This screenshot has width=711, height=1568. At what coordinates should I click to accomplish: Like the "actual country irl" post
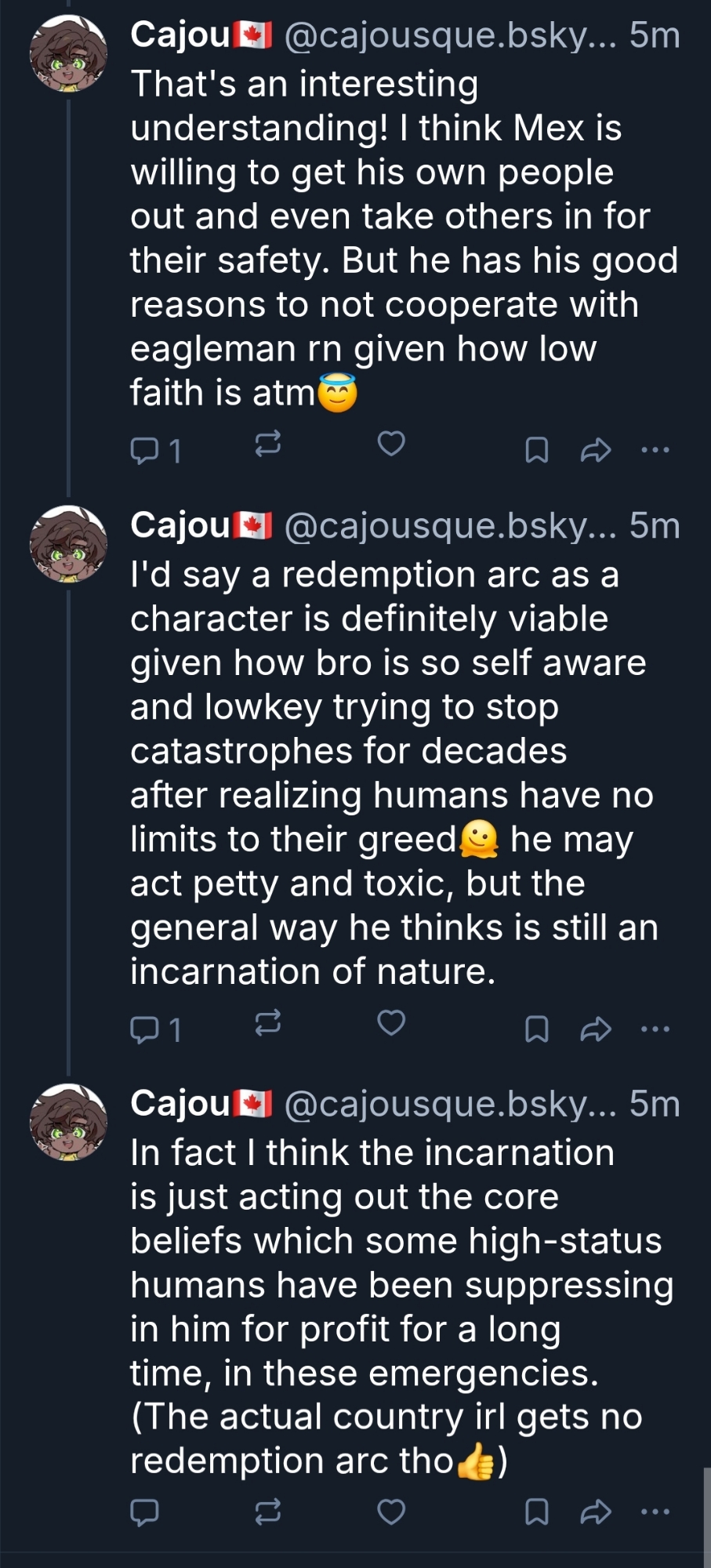pos(391,1512)
